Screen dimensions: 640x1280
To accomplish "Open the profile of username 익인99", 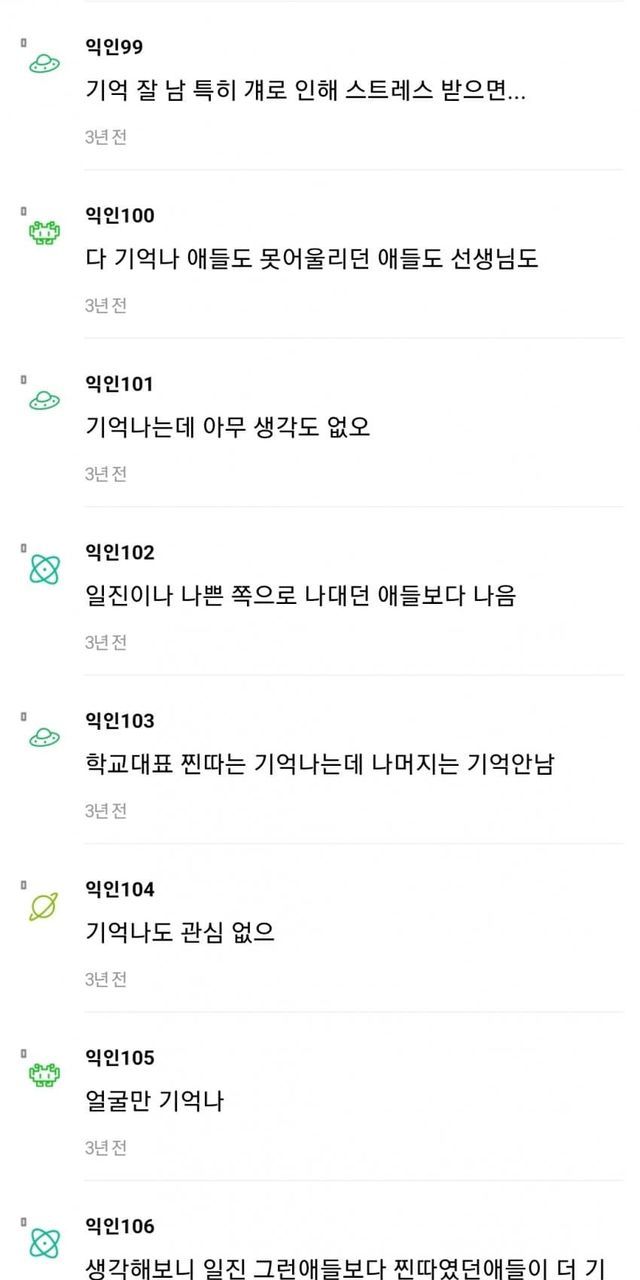I will pyautogui.click(x=115, y=47).
